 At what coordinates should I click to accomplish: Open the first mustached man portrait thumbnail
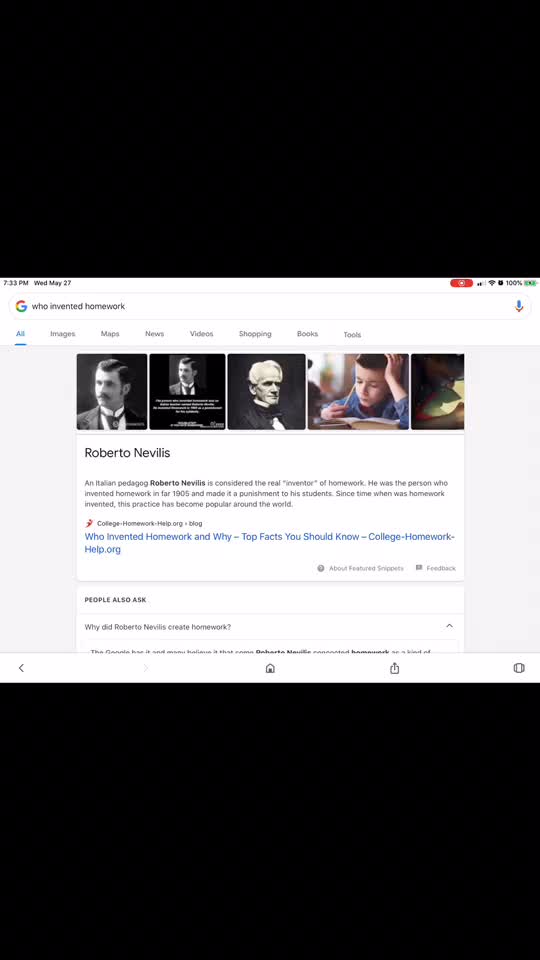[112, 392]
